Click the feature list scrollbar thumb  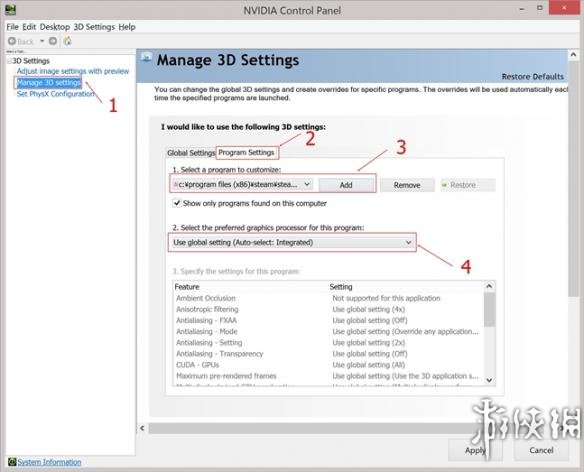[x=489, y=309]
